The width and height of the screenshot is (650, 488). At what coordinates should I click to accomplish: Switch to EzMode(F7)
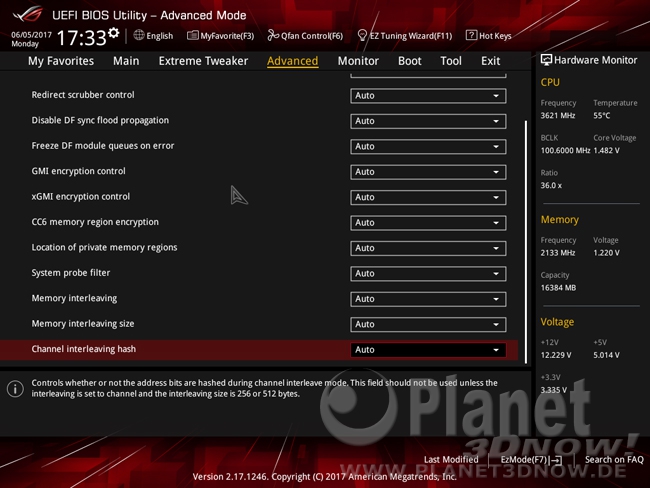pyautogui.click(x=531, y=459)
